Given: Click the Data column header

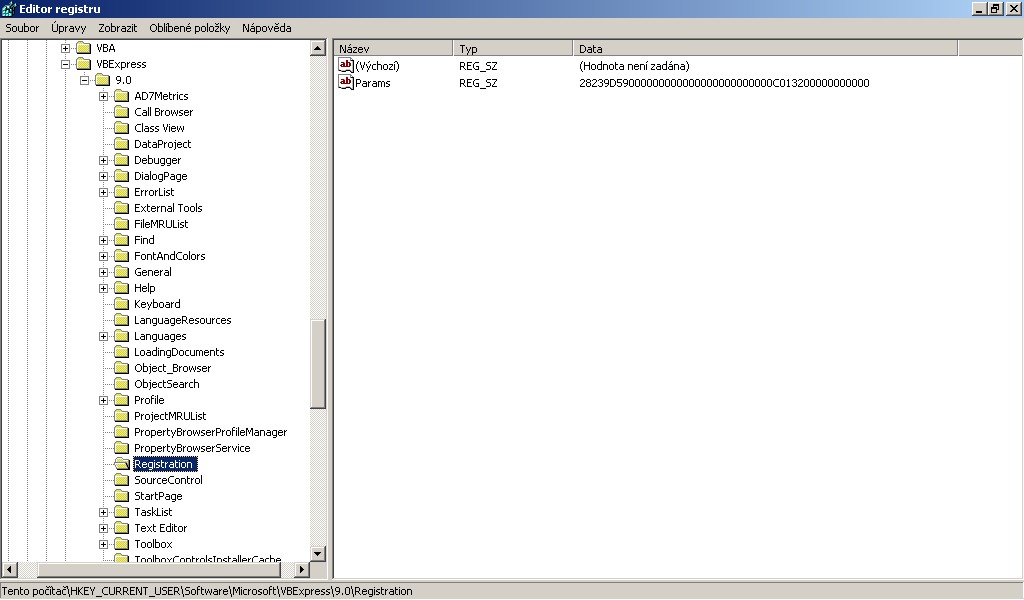Looking at the screenshot, I should [765, 48].
